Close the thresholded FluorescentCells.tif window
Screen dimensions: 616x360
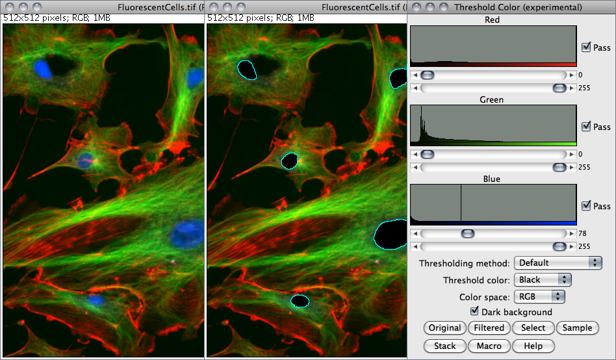pos(214,7)
